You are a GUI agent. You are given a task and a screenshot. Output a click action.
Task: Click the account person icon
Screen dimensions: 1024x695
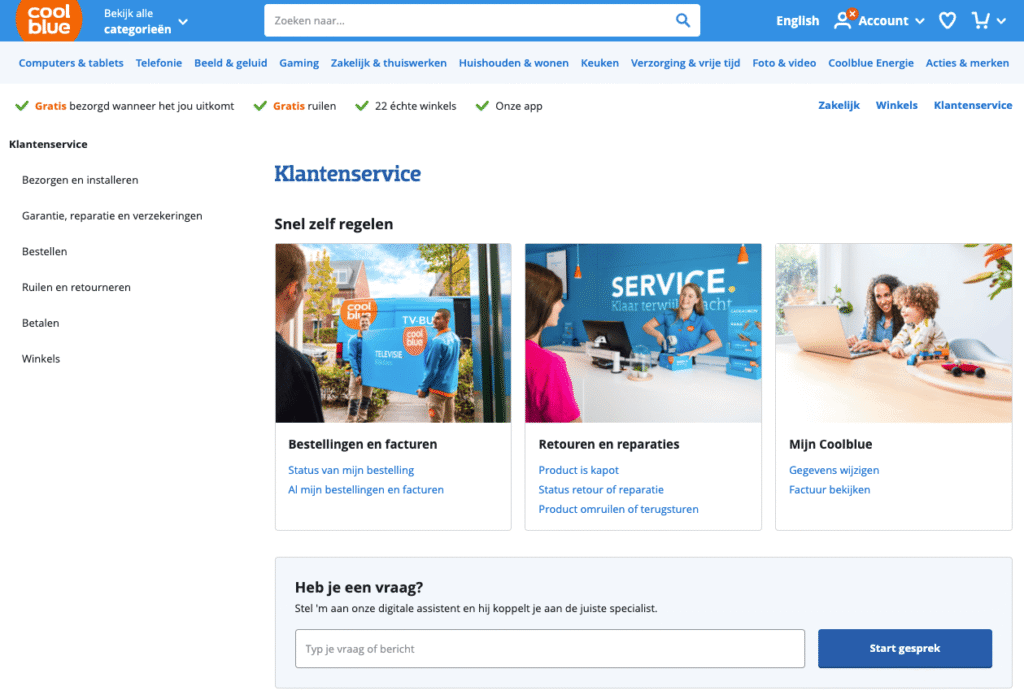click(842, 21)
